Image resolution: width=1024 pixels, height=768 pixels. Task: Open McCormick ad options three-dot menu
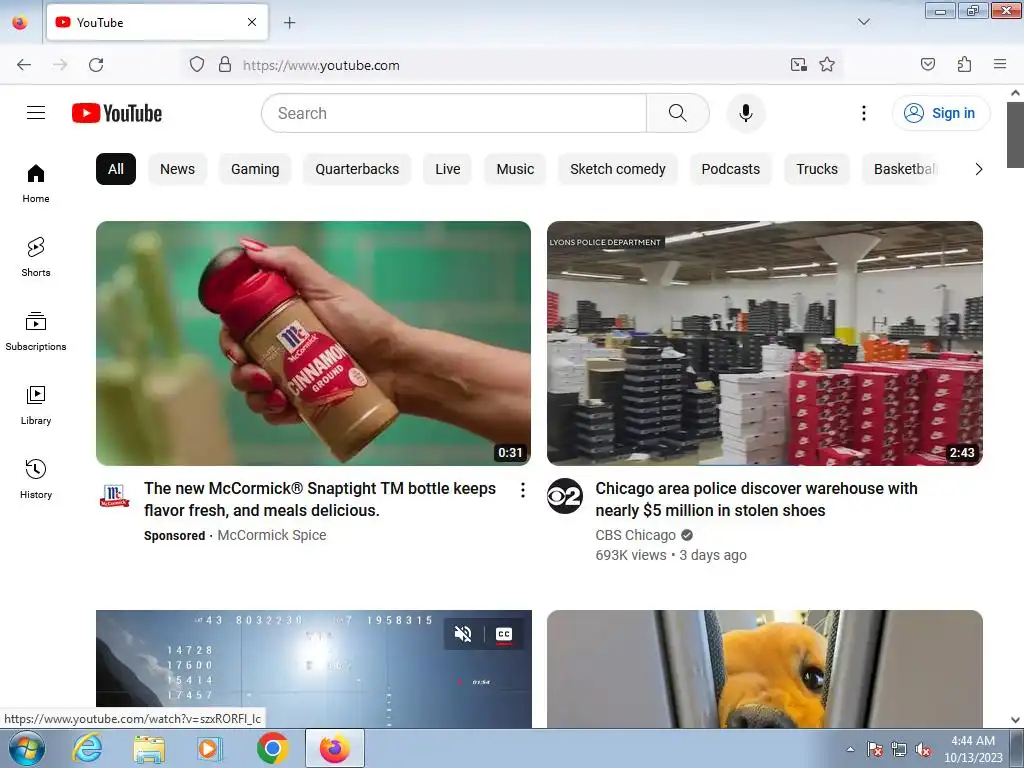522,490
